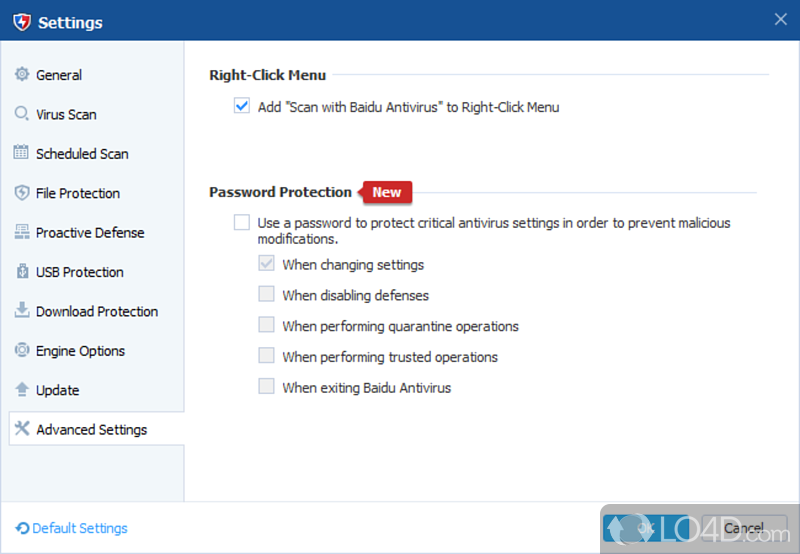The image size is (800, 554).
Task: Click the General gear icon
Action: pos(22,75)
